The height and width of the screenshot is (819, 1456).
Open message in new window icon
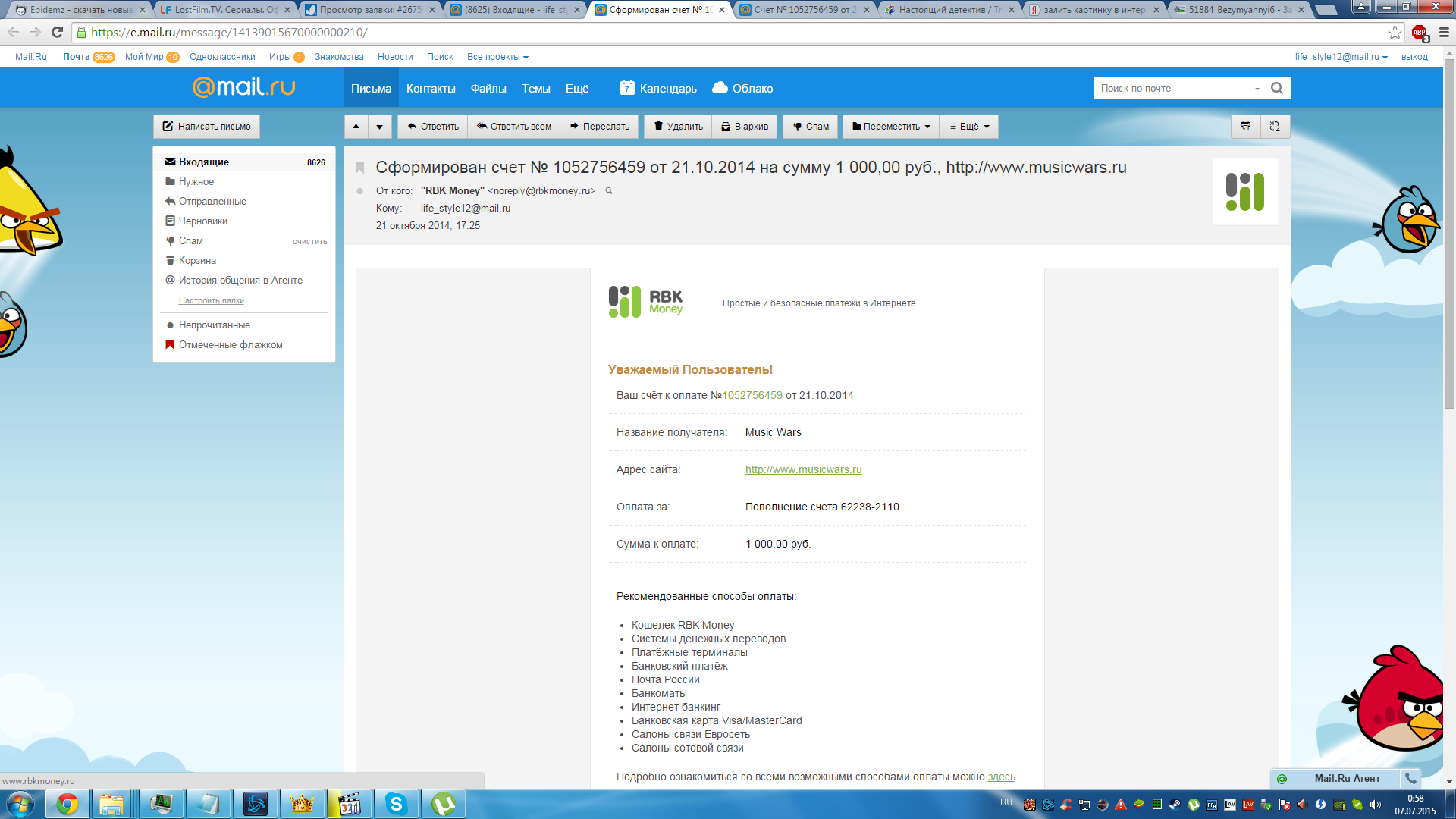point(1275,127)
